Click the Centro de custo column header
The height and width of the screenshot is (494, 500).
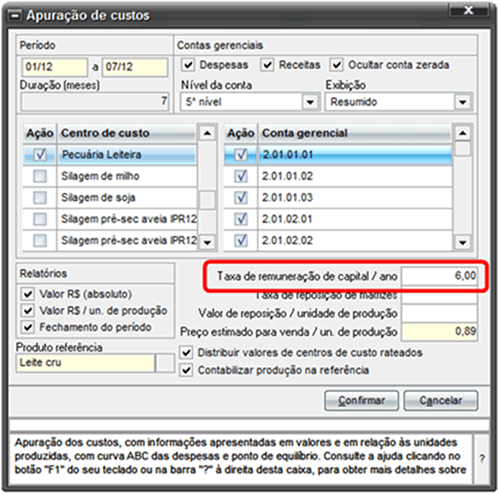tap(127, 133)
